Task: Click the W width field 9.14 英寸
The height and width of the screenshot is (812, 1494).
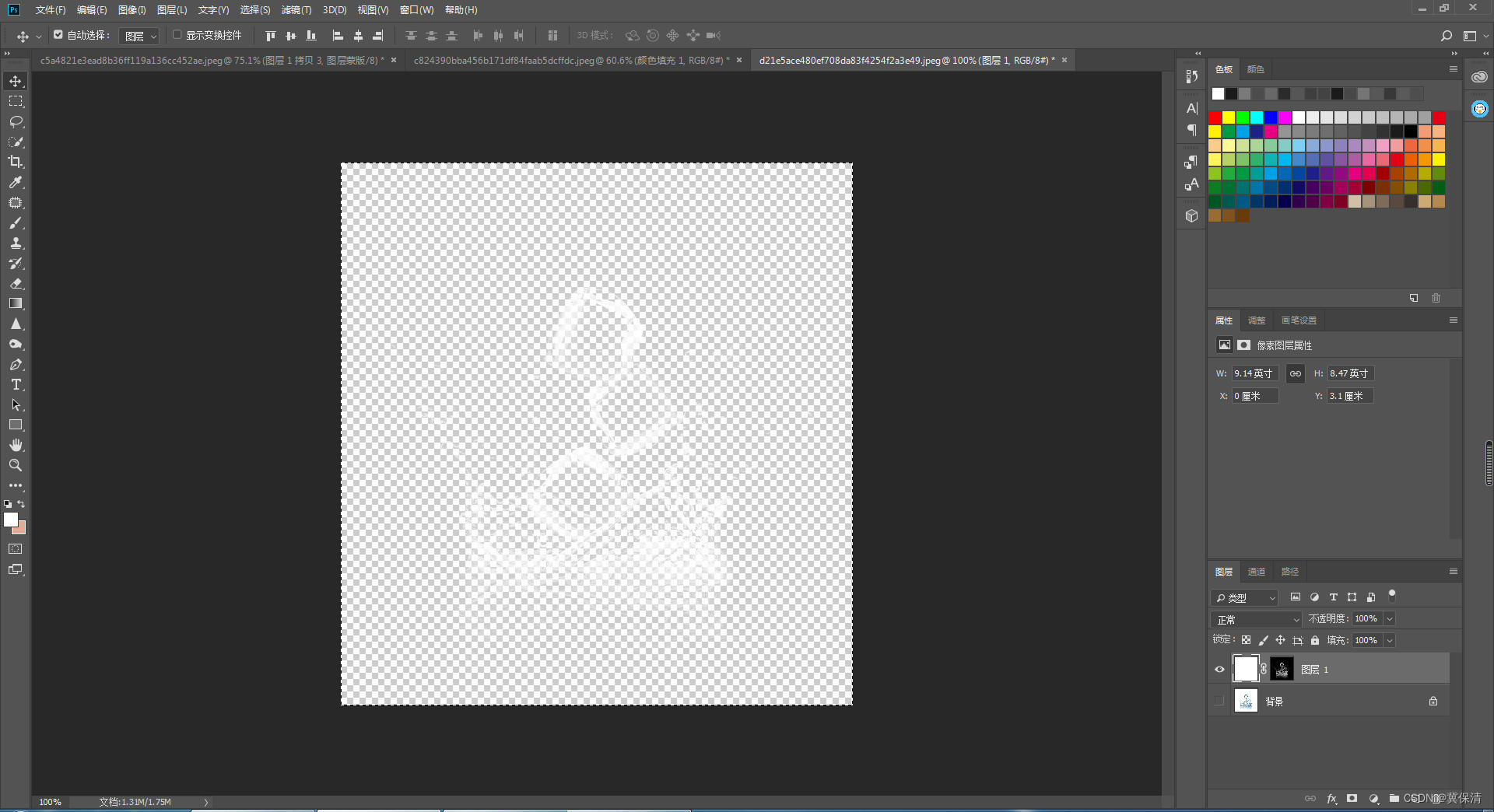Action: (x=1254, y=373)
